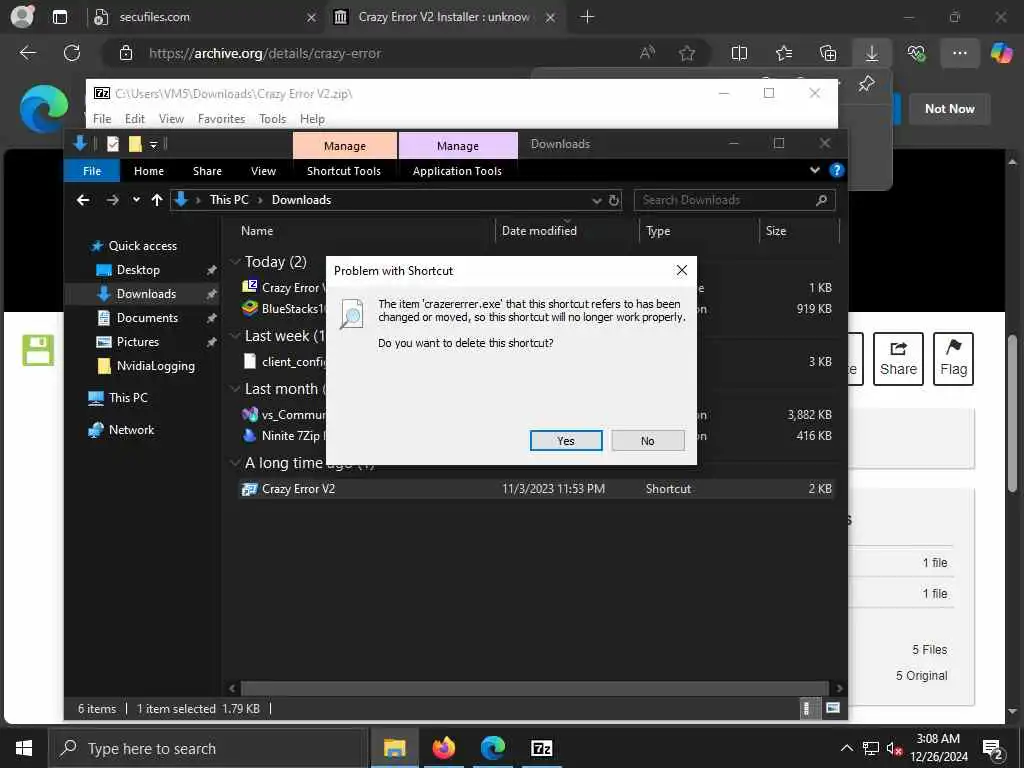
Task: Select Pictures in navigation pane
Action: point(137,342)
